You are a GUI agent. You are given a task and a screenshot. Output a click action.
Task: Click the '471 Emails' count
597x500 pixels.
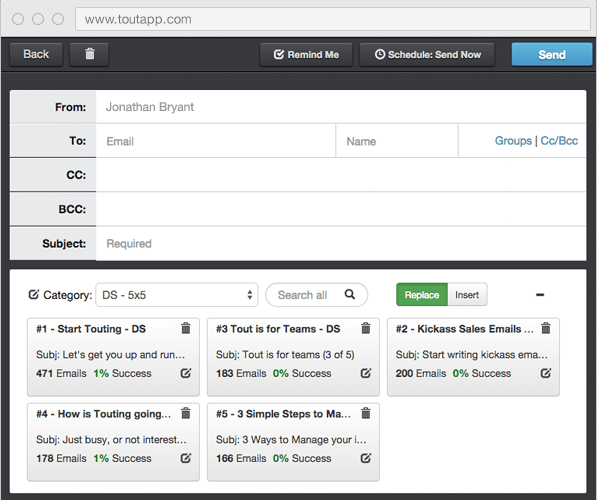[x=61, y=374]
